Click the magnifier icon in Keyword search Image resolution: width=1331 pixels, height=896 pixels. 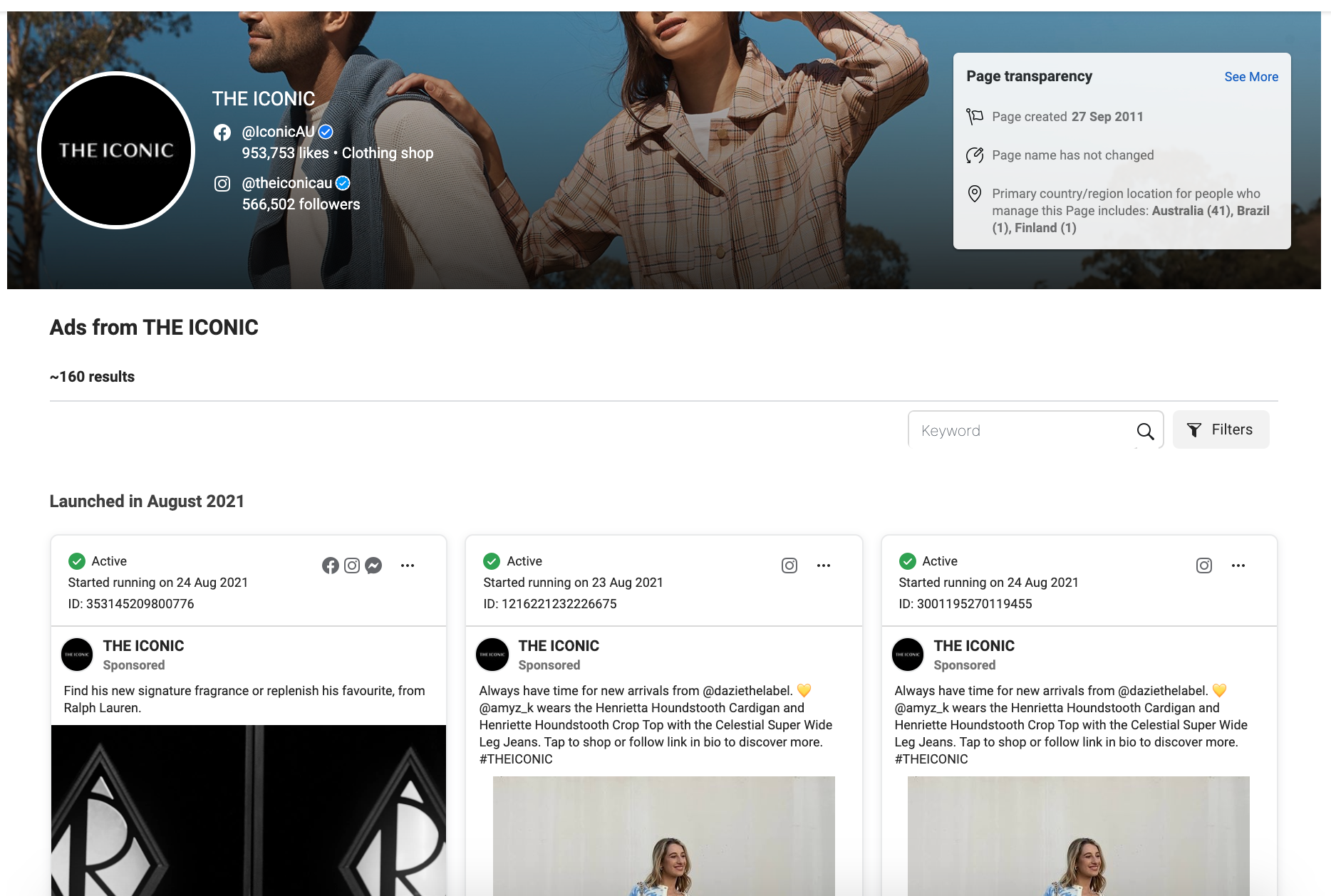[1145, 431]
